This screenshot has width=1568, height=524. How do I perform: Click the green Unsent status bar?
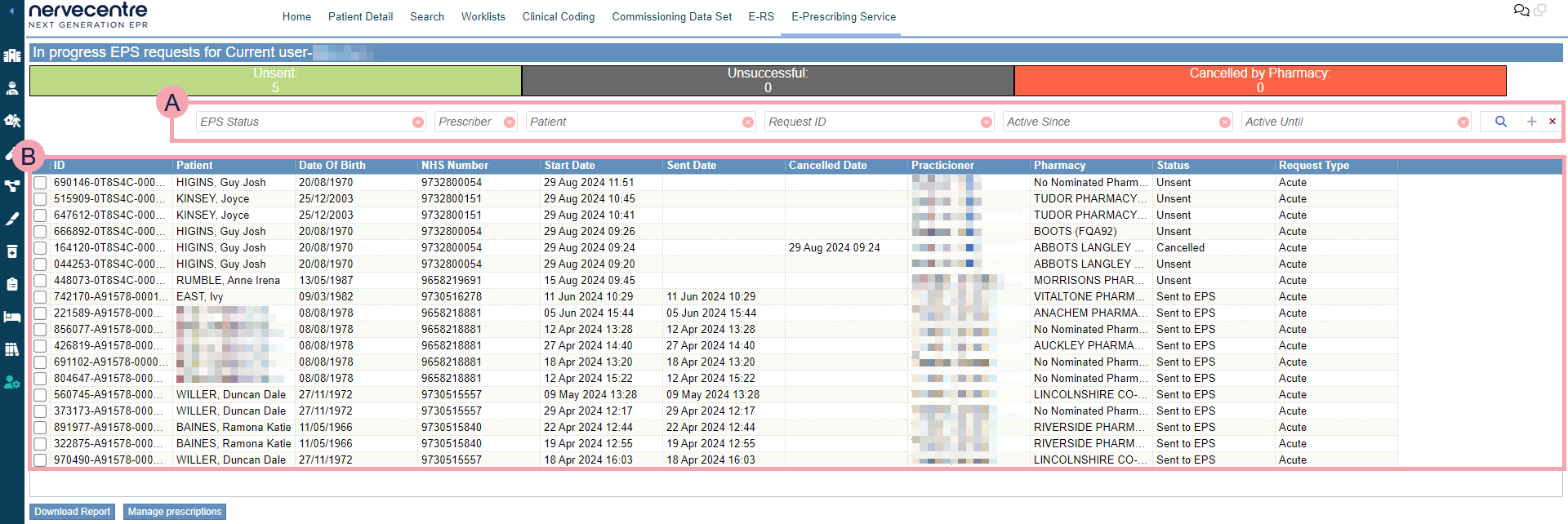275,80
